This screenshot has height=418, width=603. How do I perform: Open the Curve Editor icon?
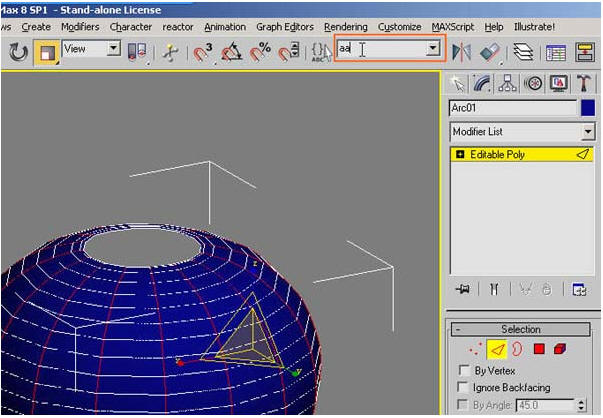tap(556, 52)
